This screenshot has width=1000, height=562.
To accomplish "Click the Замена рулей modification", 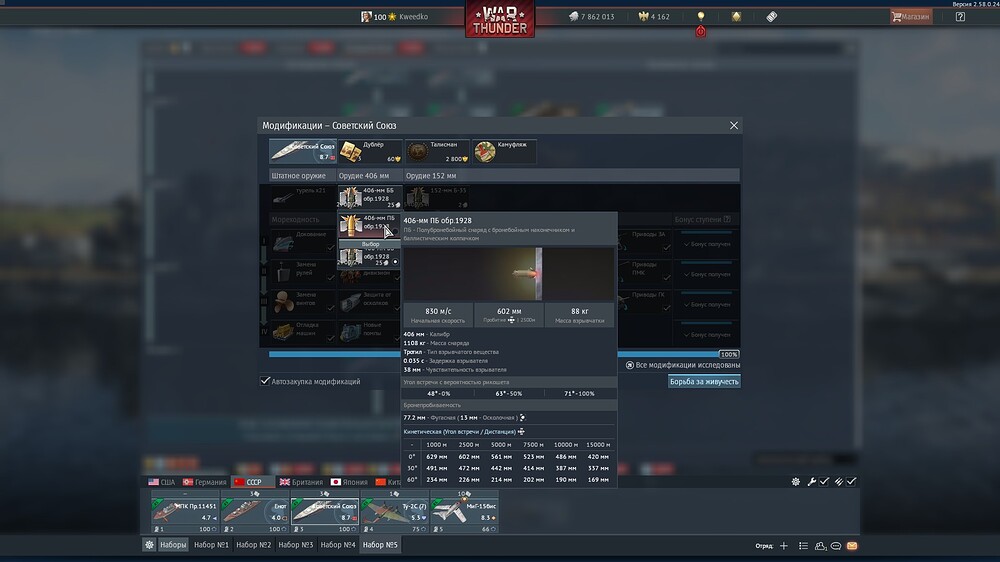I will [x=303, y=272].
